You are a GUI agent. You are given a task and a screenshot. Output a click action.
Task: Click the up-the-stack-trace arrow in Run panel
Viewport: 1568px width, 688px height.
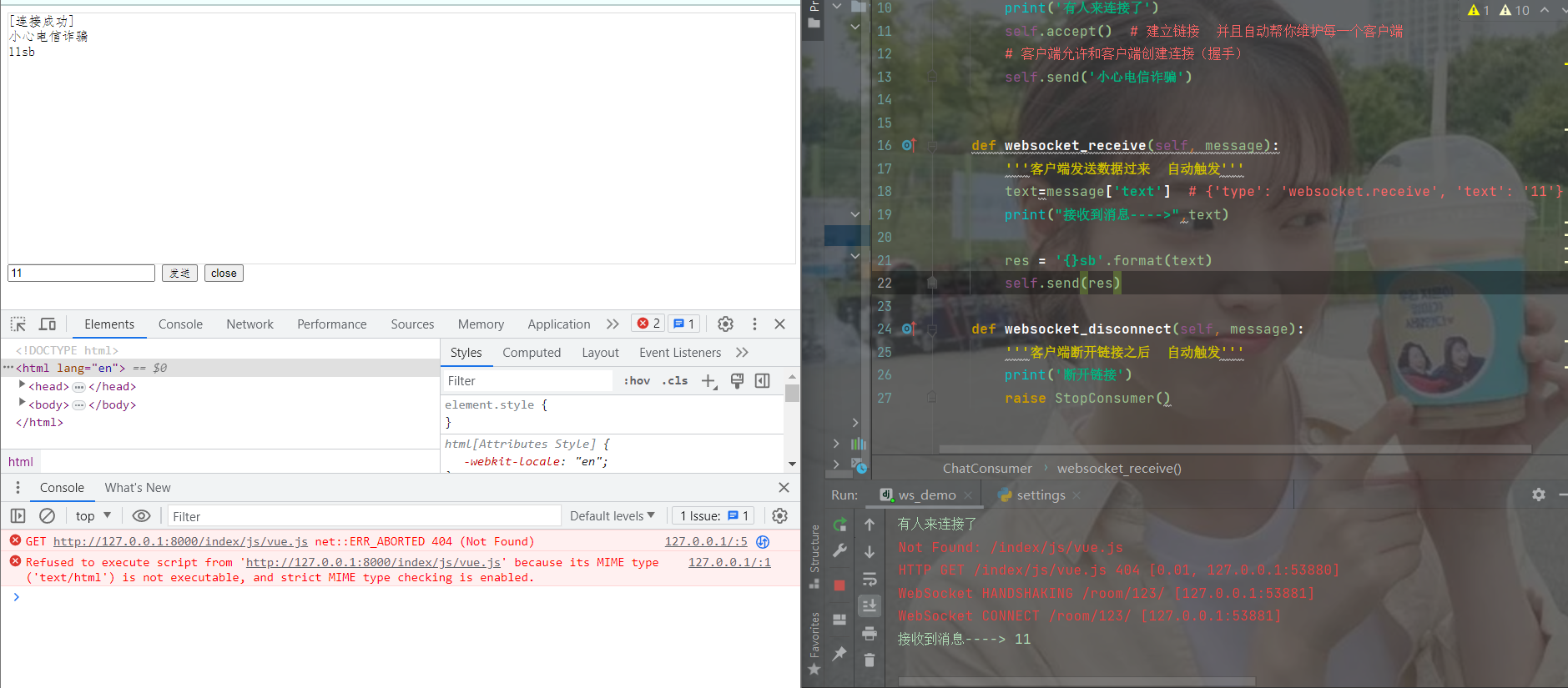[870, 525]
